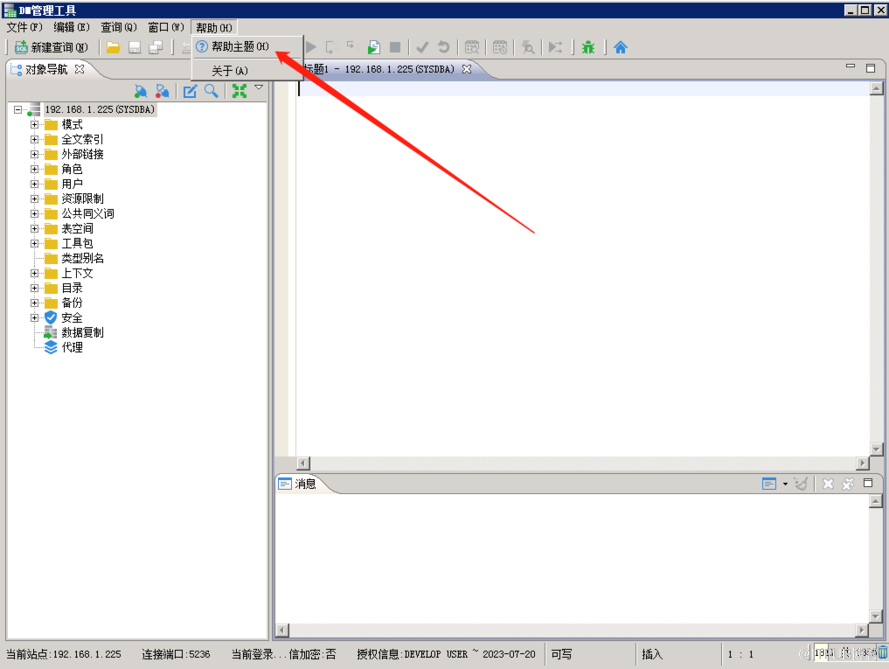Select the 工具包 tree item
This screenshot has height=669, width=889.
(77, 243)
